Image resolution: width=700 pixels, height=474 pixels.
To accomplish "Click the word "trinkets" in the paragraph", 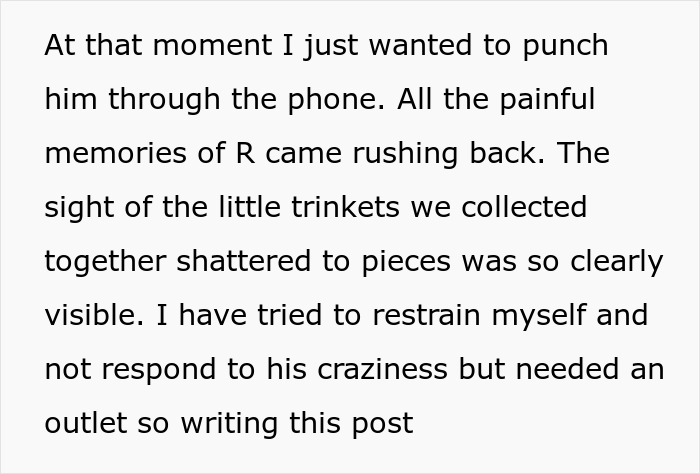I will point(345,208).
